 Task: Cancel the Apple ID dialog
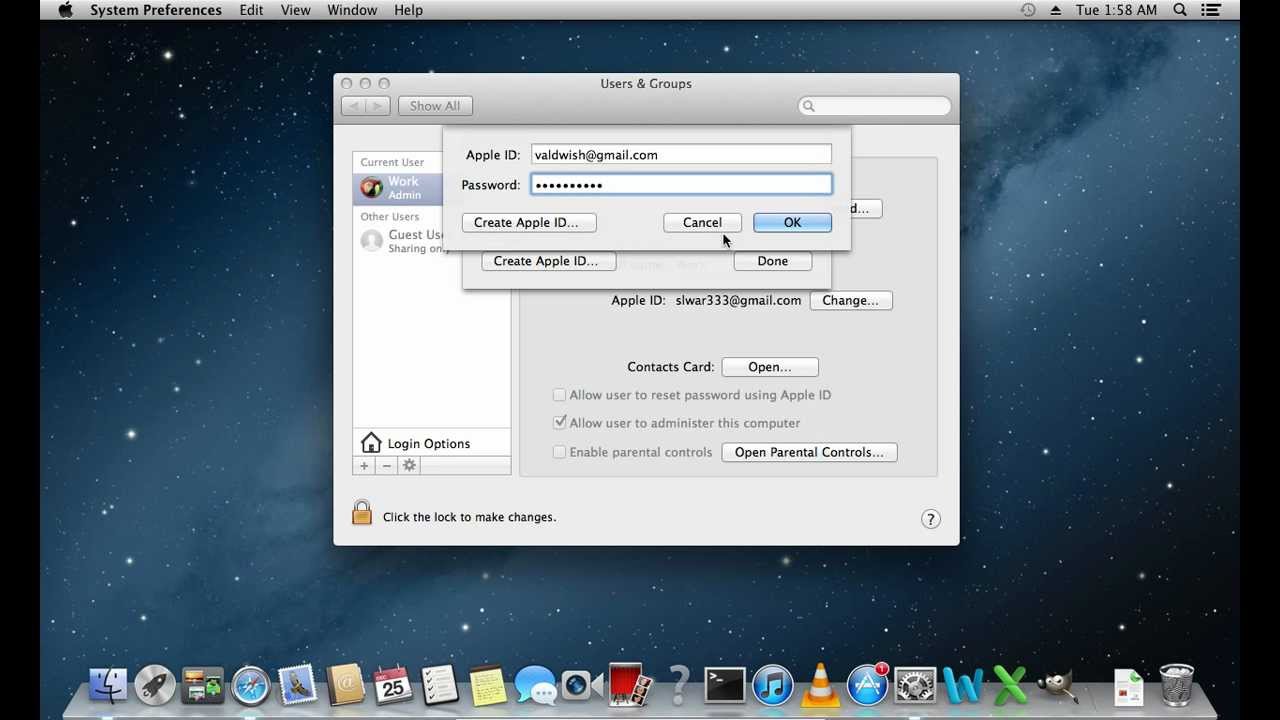coord(702,222)
